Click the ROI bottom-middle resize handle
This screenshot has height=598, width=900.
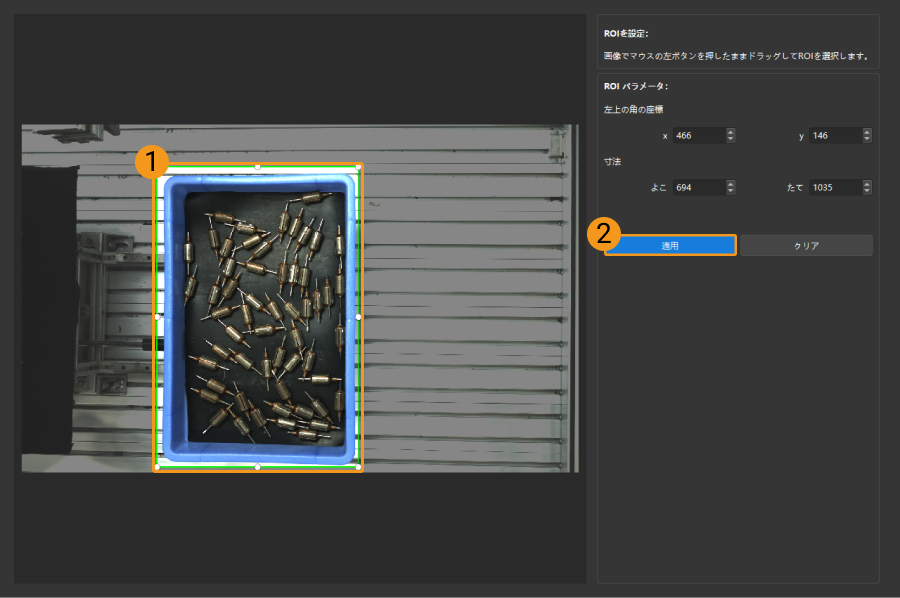coord(258,467)
